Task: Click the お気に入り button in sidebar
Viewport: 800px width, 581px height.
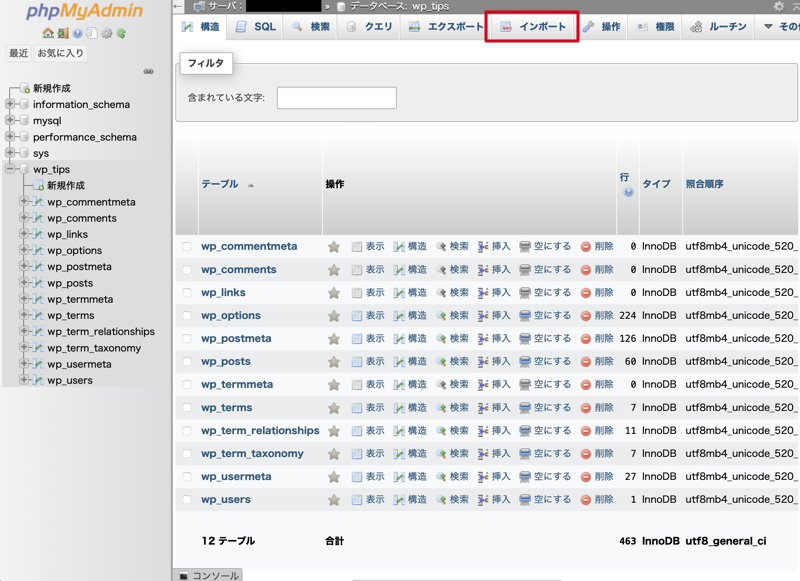Action: coord(60,53)
